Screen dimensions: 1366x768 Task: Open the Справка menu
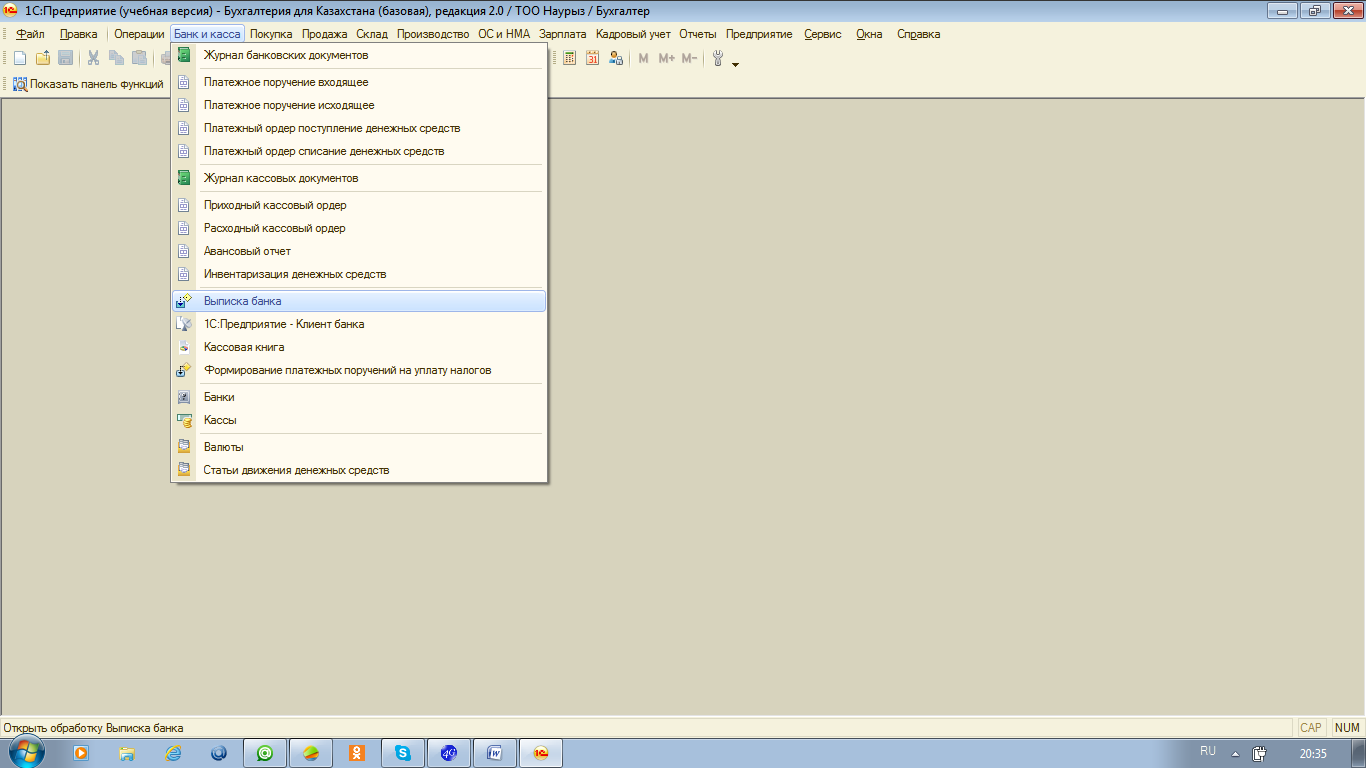click(x=918, y=34)
